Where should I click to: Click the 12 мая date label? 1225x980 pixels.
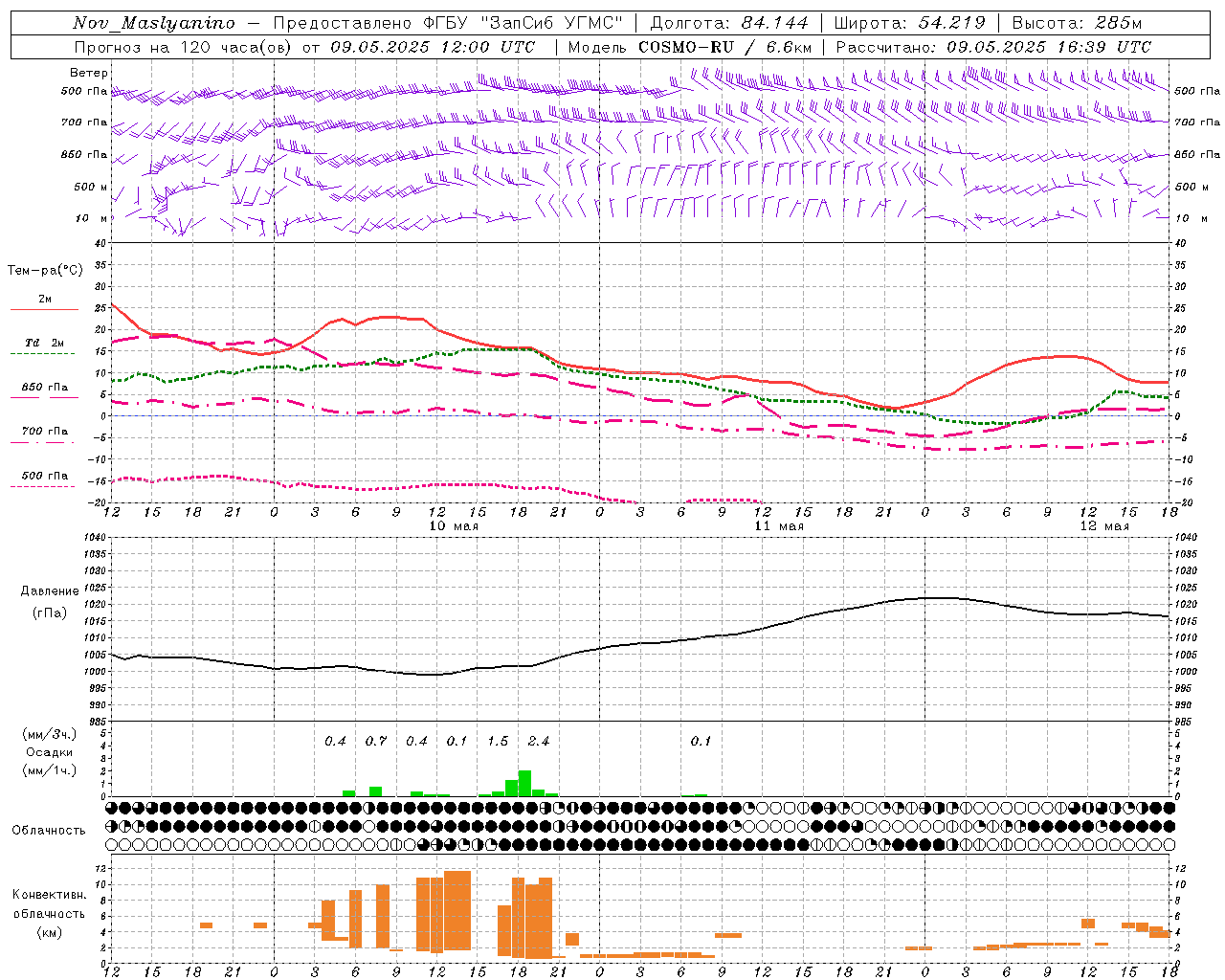click(x=1103, y=526)
